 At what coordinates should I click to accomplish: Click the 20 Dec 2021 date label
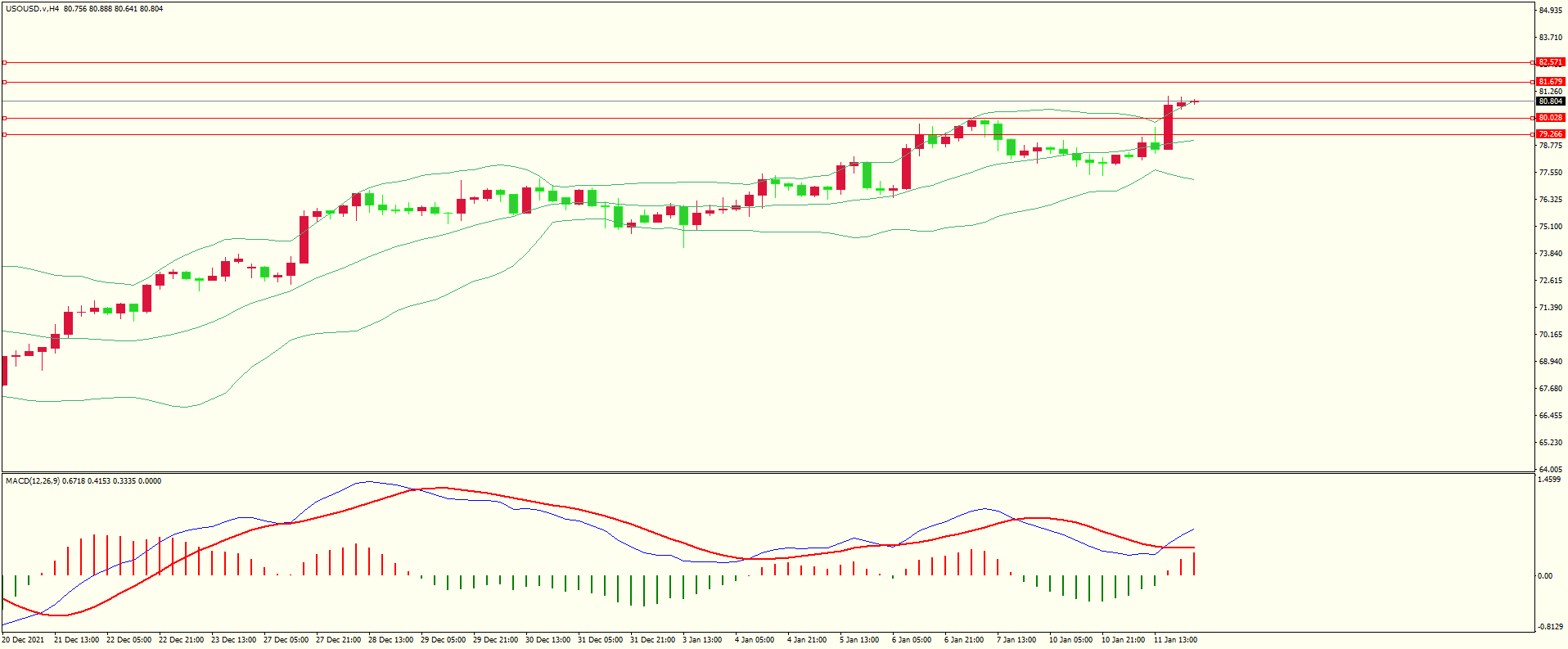(x=23, y=640)
